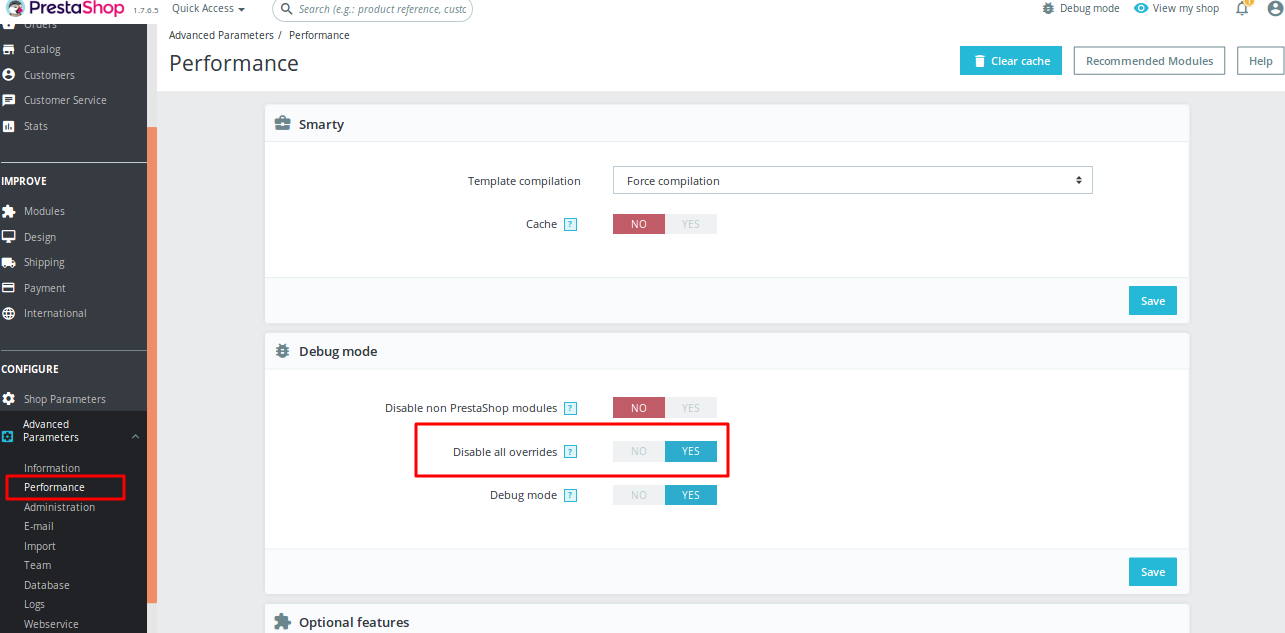Click the Recommended Modules button
The height and width of the screenshot is (633, 1285).
click(1150, 60)
